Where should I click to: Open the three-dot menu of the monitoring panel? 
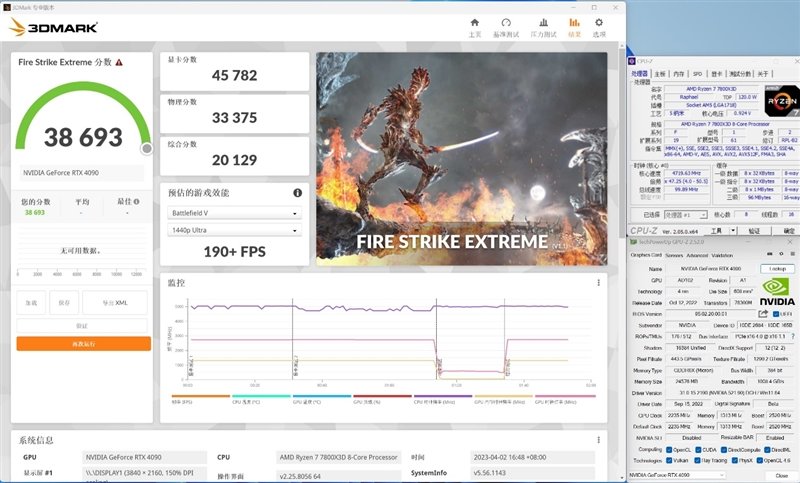598,283
